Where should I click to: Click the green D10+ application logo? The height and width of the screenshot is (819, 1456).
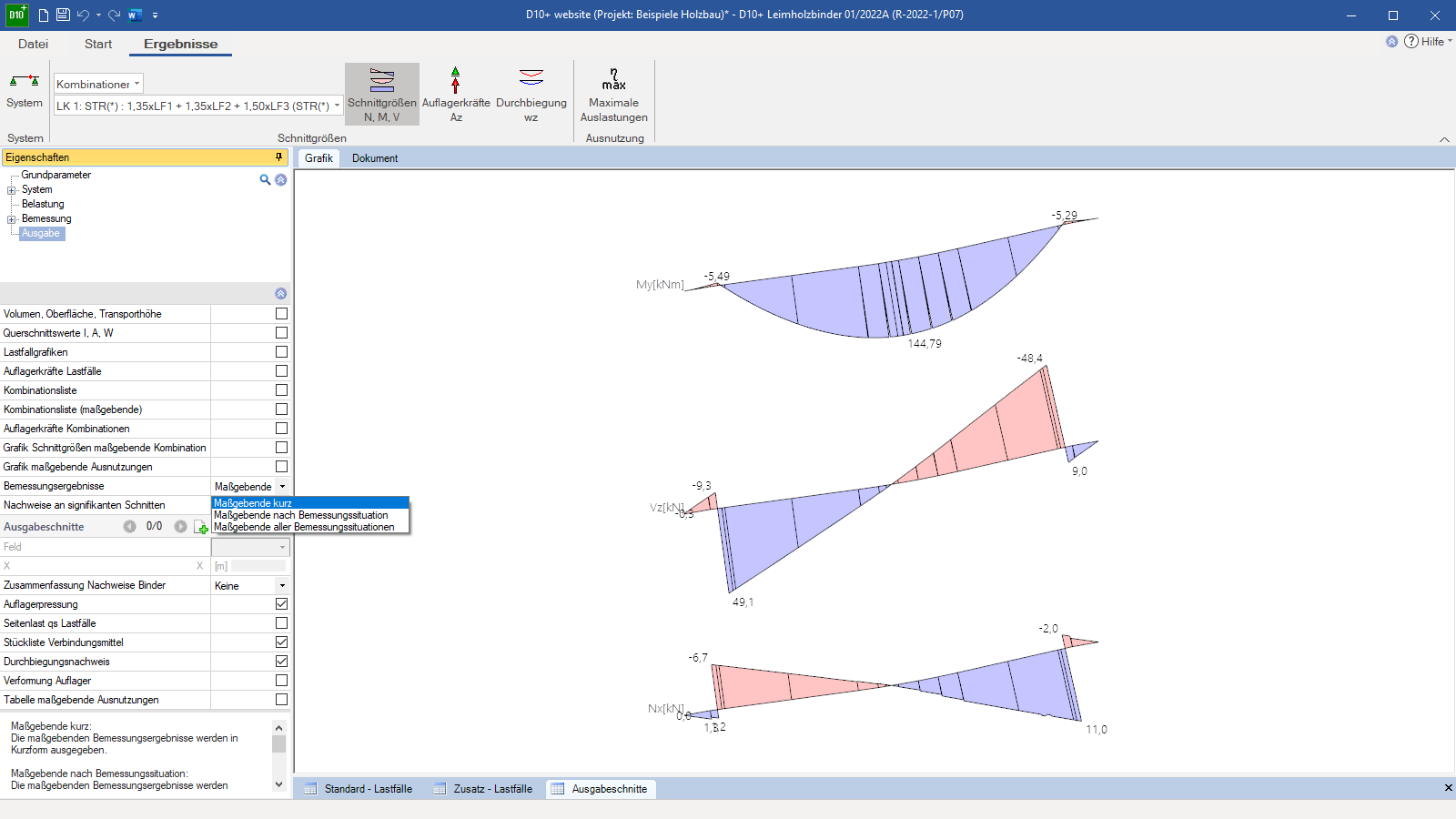pos(16,15)
